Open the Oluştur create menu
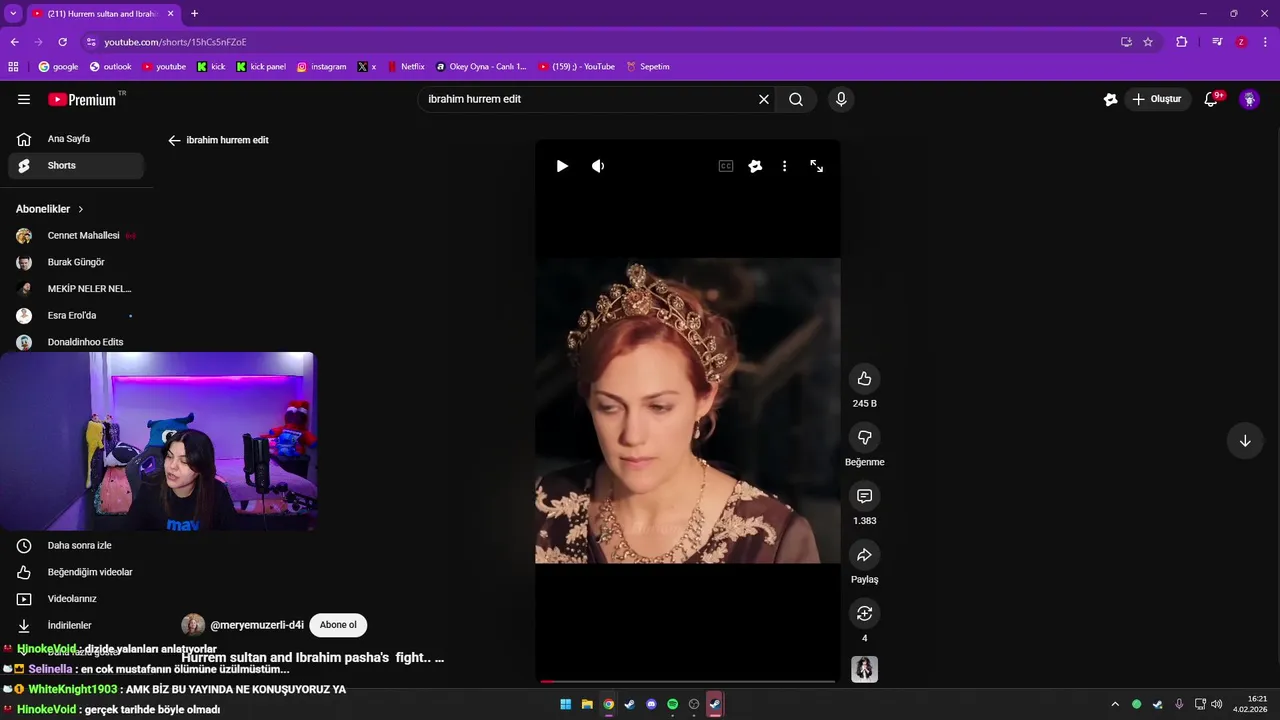The height and width of the screenshot is (720, 1280). click(x=1157, y=99)
